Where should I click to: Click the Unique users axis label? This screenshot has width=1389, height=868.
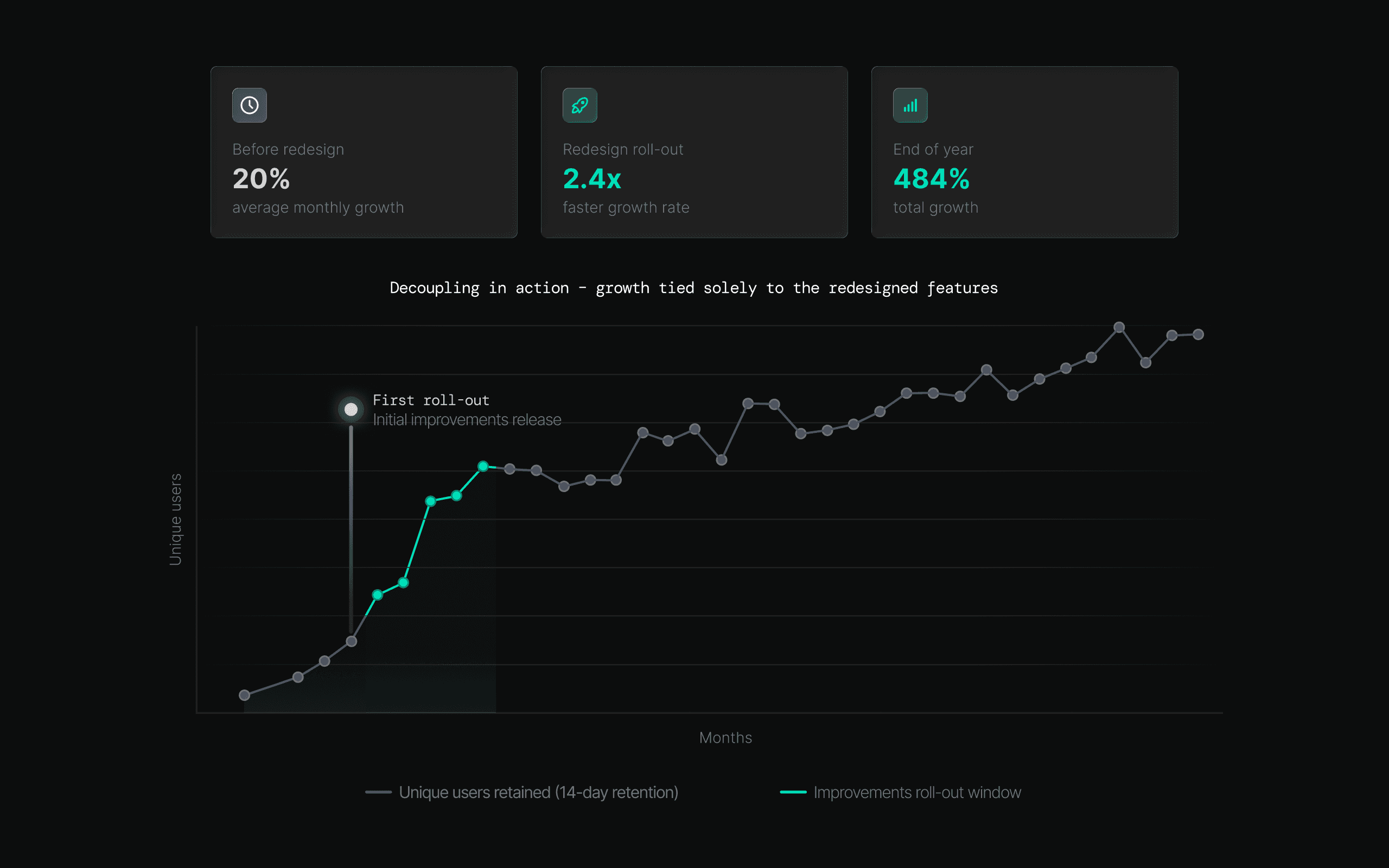coord(176,519)
